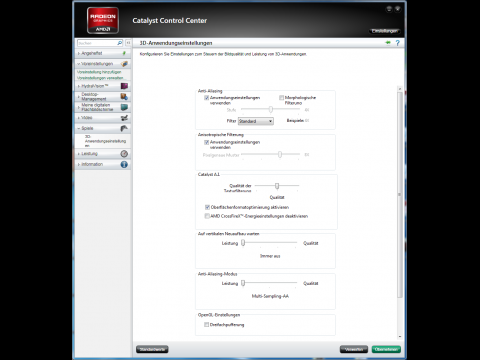Toggle Anwendungseinstellungen verwenden under Anti-Aliasing

pos(207,98)
